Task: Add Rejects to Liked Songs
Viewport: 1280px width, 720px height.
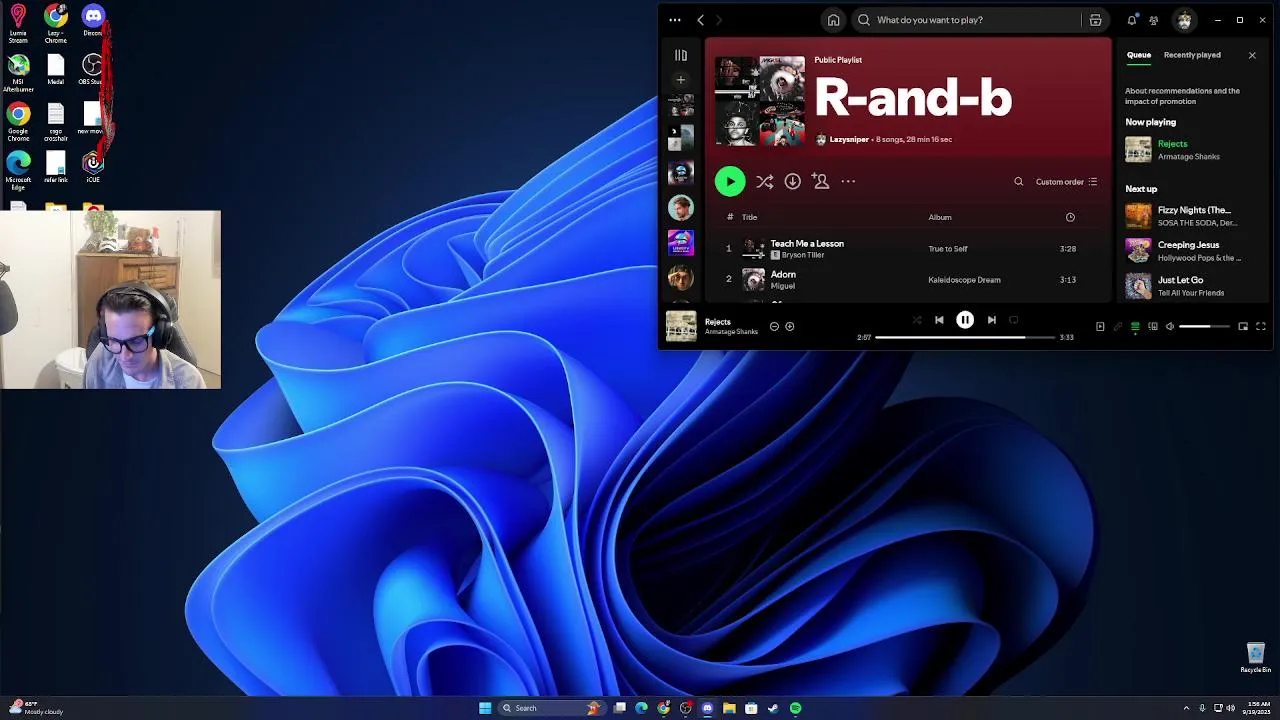Action: click(x=790, y=326)
